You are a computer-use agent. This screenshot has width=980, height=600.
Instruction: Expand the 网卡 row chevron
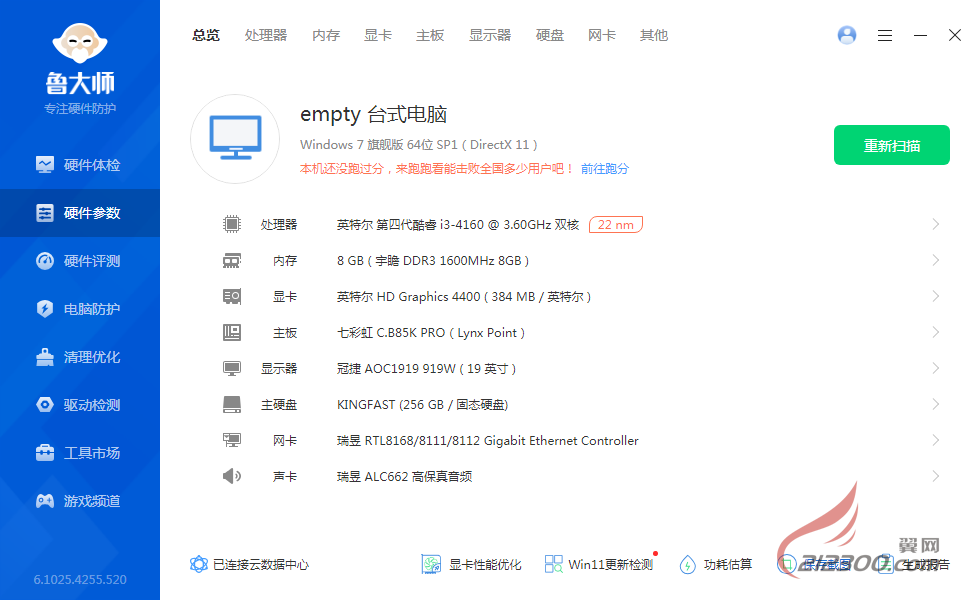(x=936, y=440)
